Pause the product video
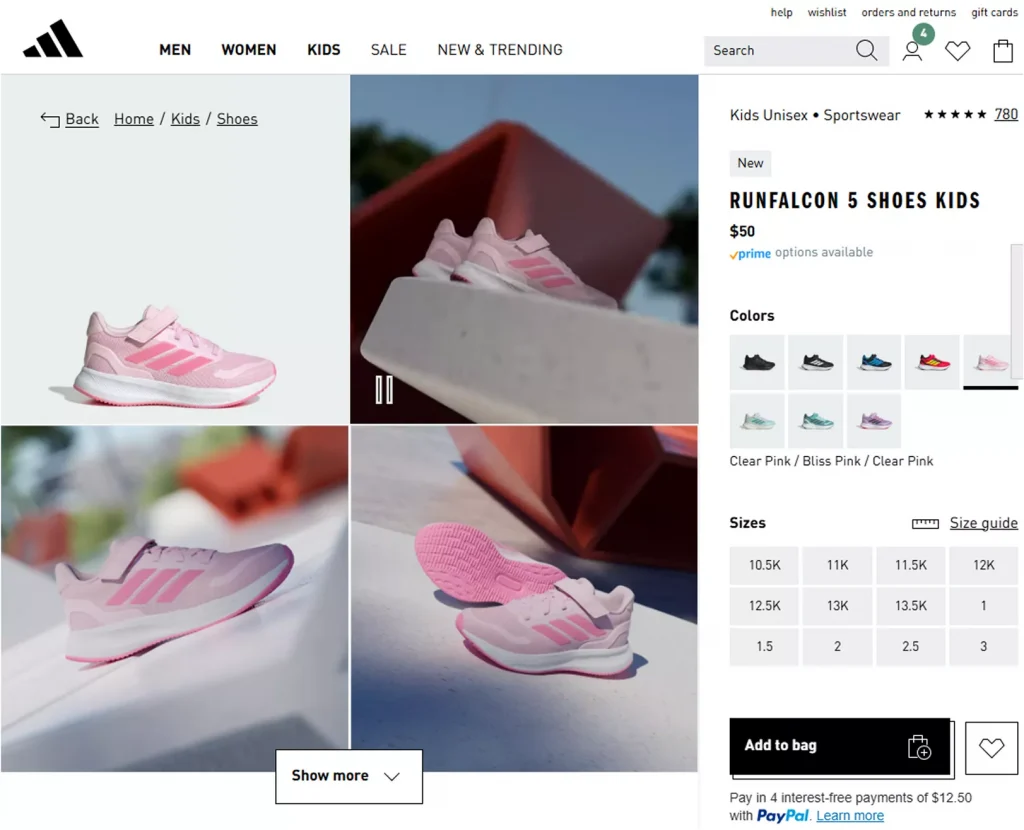This screenshot has width=1024, height=830. pos(384,392)
